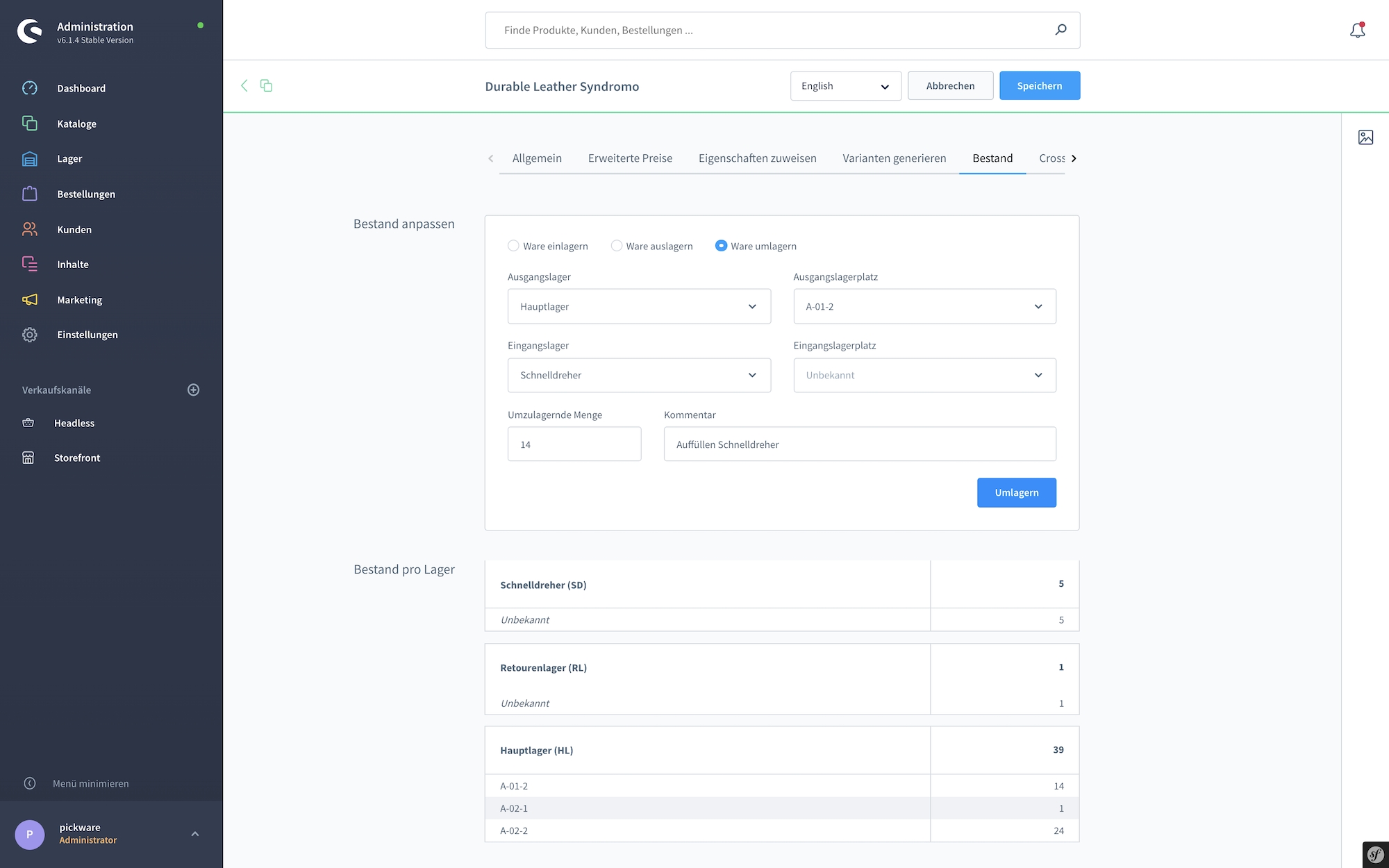Open the Erweiterte Preise tab
This screenshot has height=868, width=1389.
pos(629,158)
